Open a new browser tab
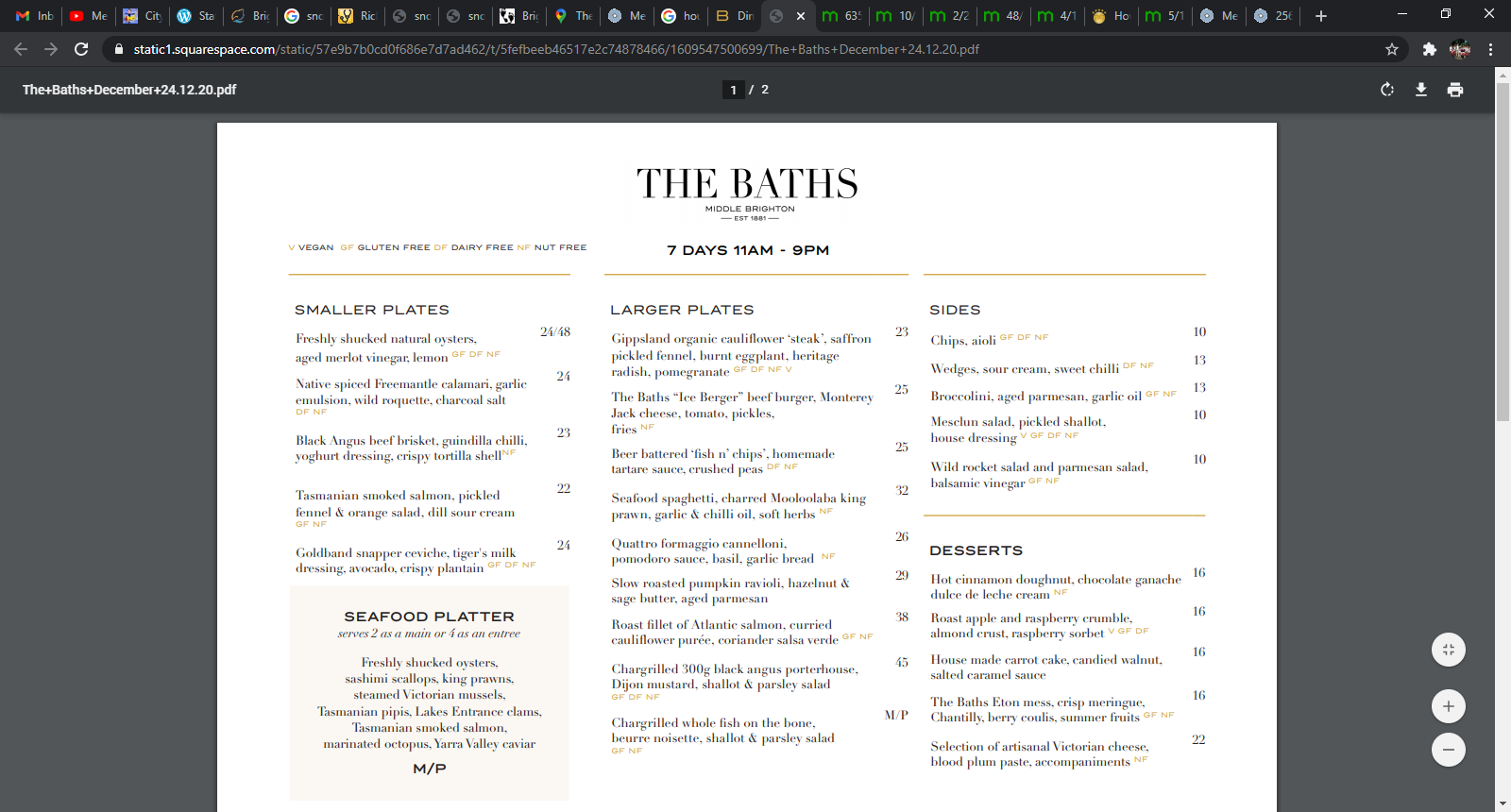This screenshot has height=812, width=1511. tap(1320, 16)
